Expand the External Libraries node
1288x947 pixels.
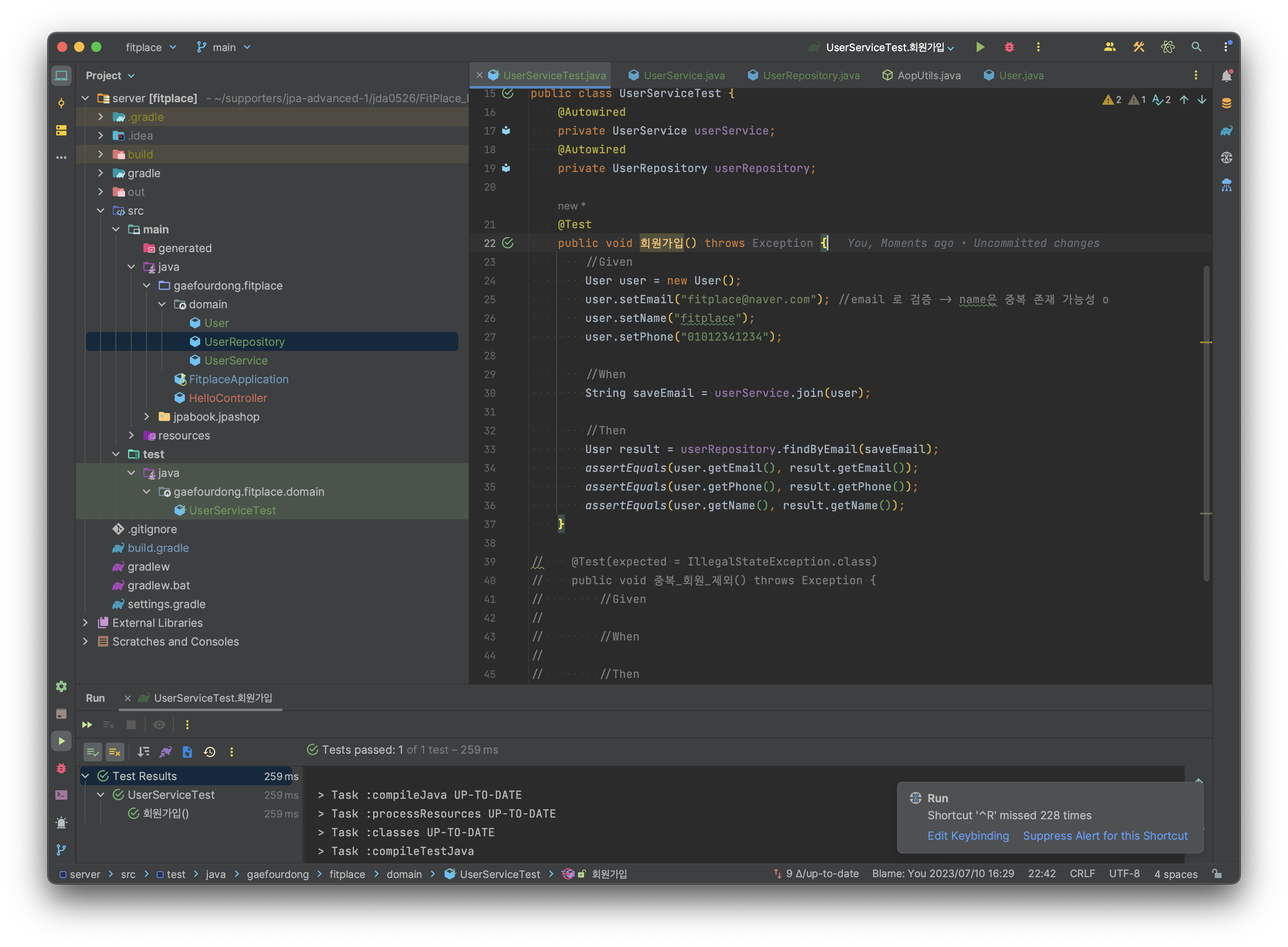point(86,623)
